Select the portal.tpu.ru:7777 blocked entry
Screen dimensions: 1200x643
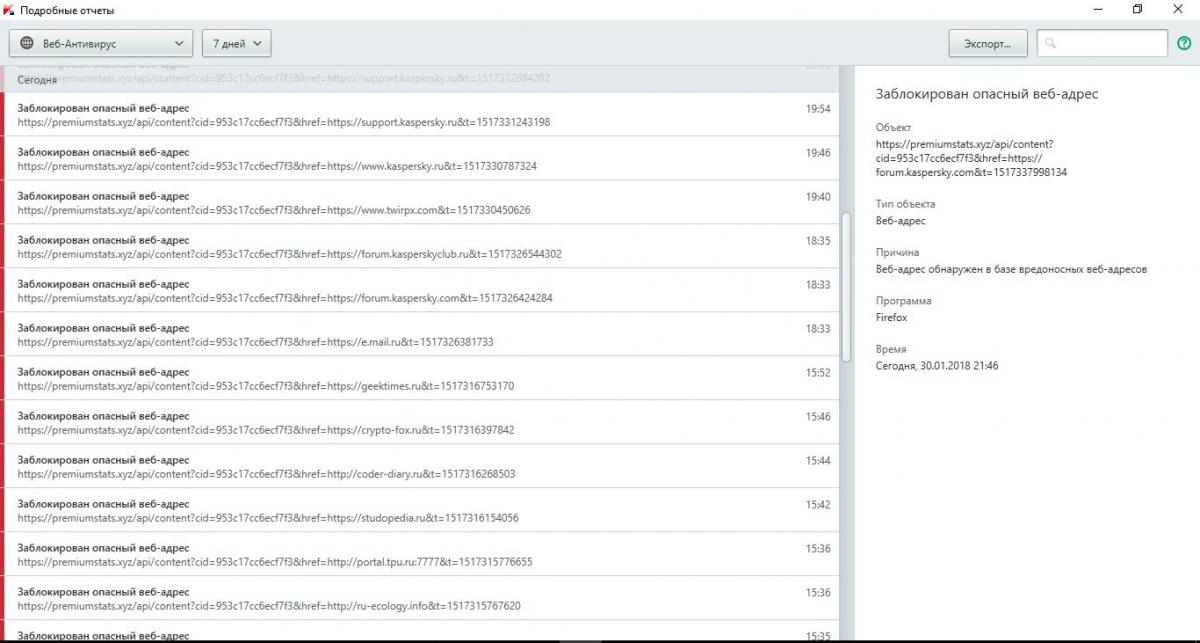tap(420, 554)
